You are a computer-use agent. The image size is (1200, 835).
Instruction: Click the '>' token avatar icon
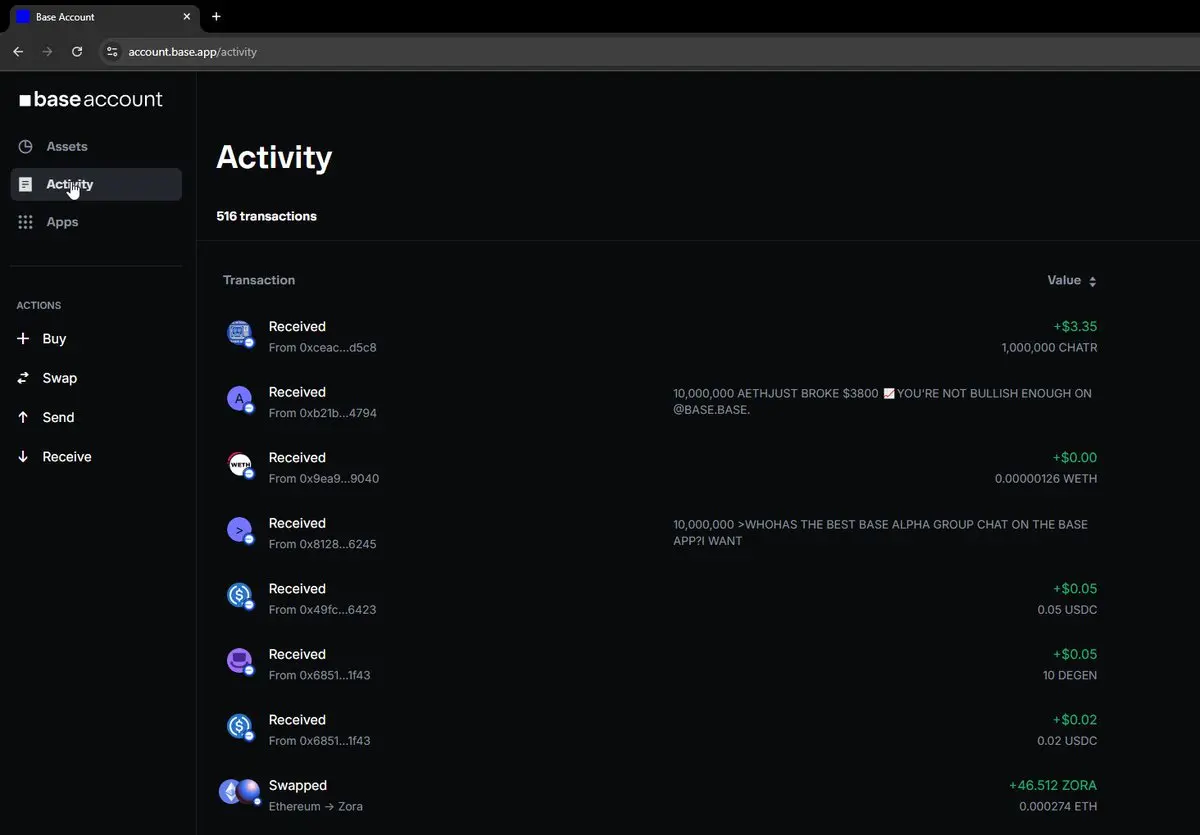click(x=239, y=530)
